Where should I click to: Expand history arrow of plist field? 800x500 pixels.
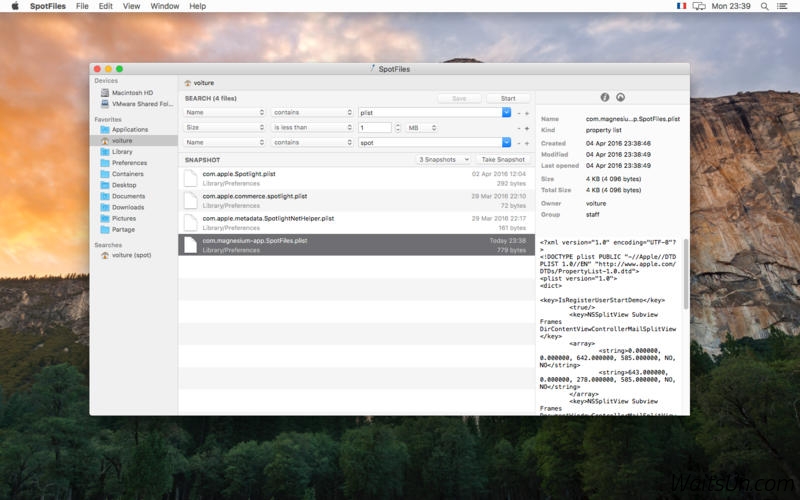point(506,112)
